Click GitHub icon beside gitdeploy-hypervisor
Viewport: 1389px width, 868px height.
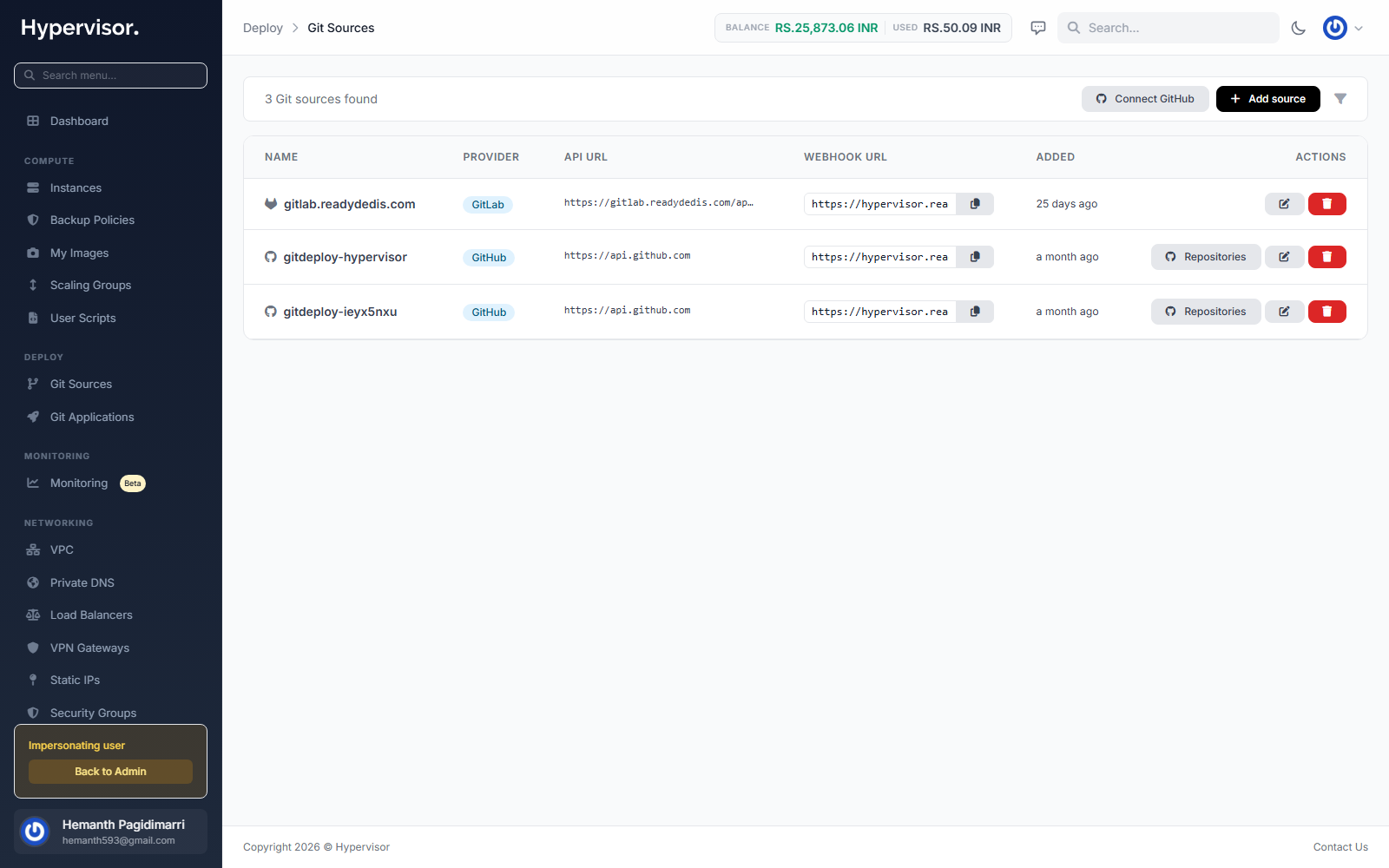[271, 257]
